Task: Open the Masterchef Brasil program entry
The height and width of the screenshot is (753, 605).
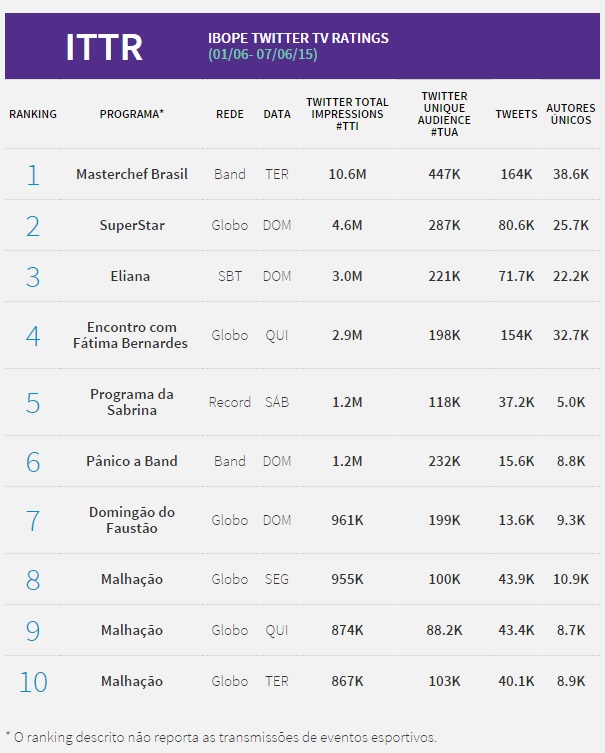Action: pos(132,174)
